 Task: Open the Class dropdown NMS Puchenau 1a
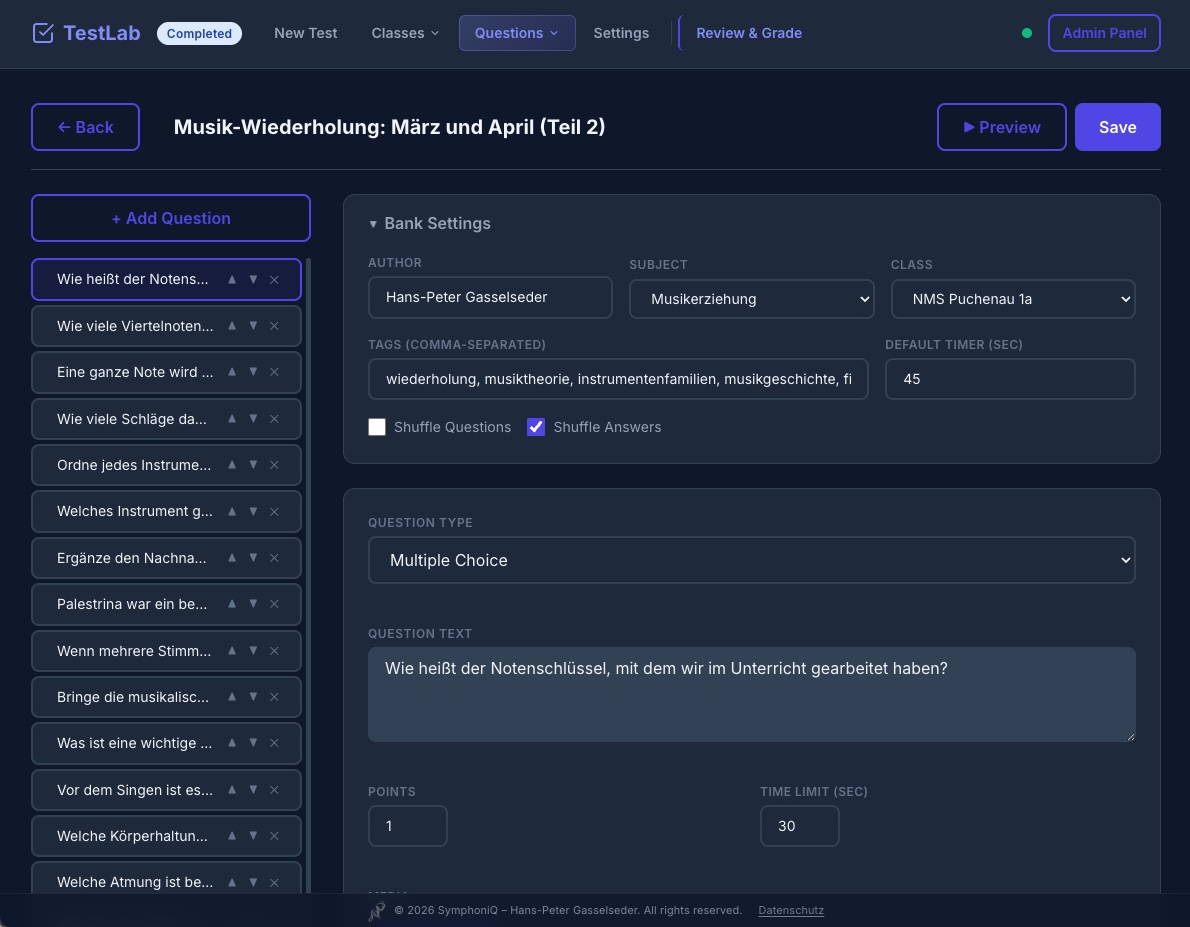(x=1012, y=299)
